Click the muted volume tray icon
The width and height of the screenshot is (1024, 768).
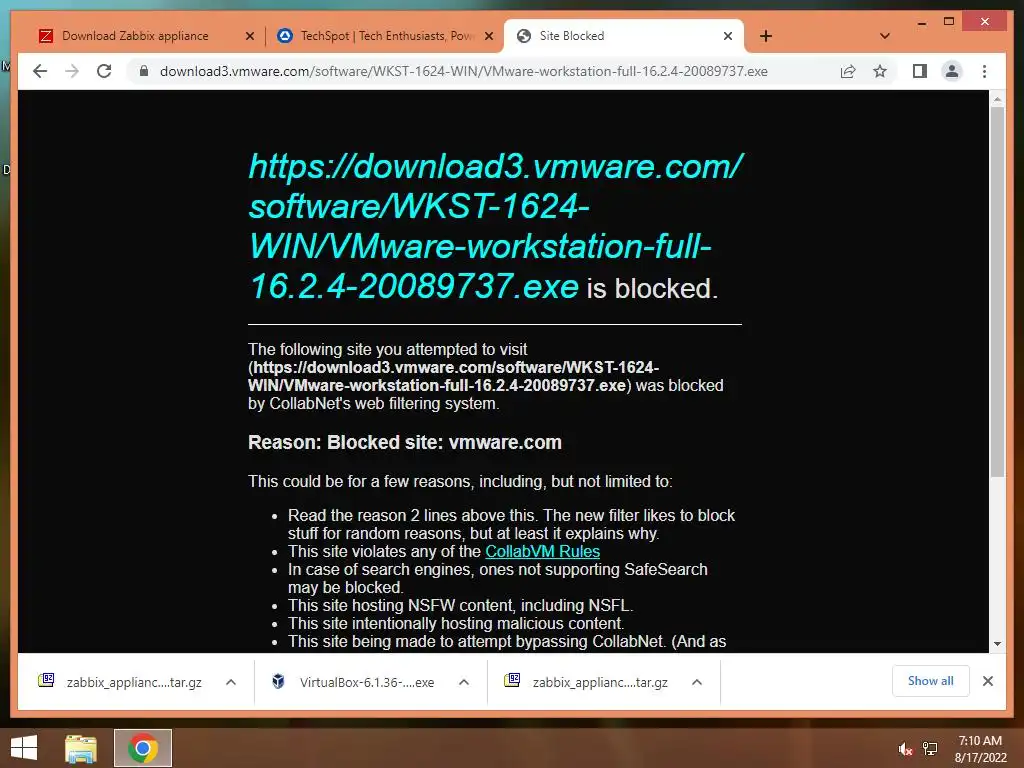point(905,749)
